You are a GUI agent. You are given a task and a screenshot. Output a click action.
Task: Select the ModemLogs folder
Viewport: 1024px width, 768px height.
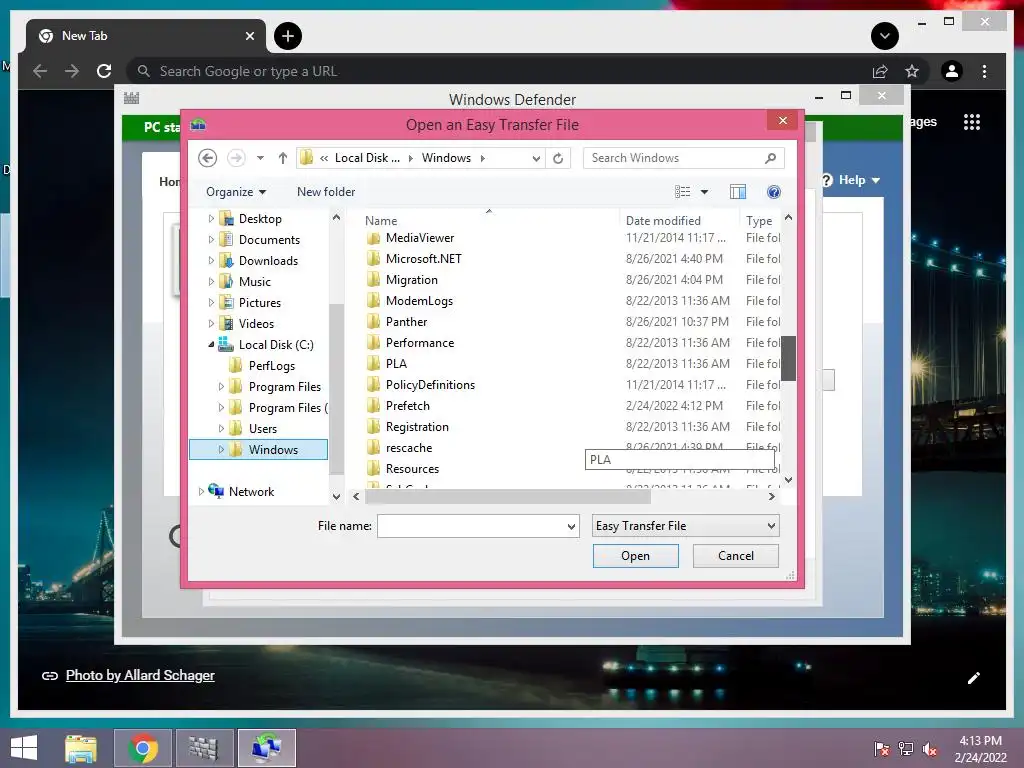tap(419, 300)
